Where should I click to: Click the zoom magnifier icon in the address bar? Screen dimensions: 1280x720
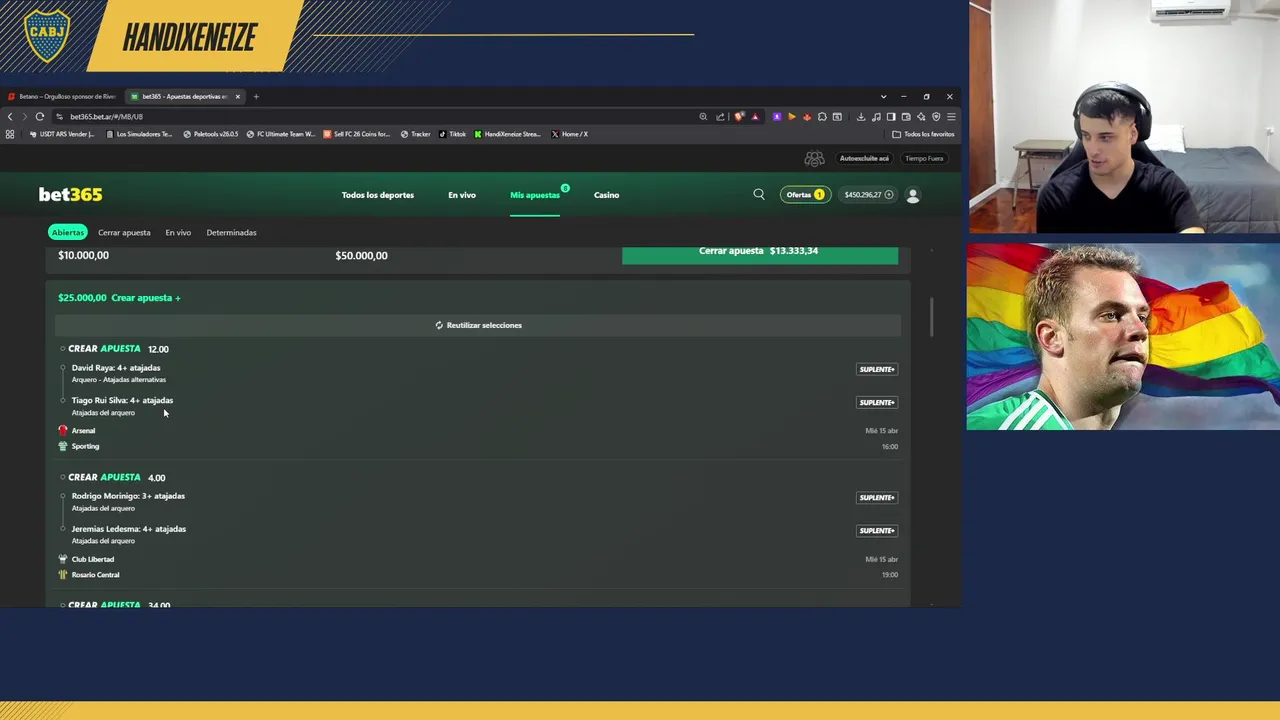click(x=703, y=116)
